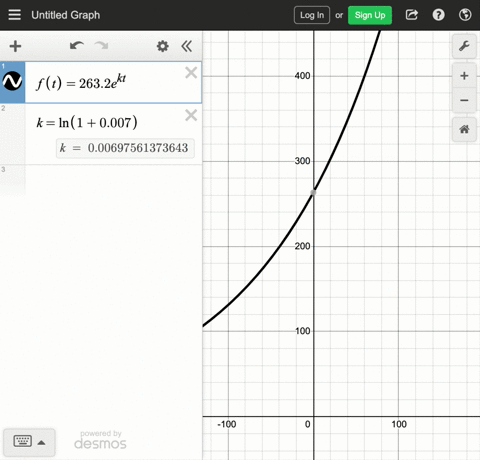Remove the k = ln(1+0.007) expression
Screen dimensions: 480x460
tap(191, 115)
